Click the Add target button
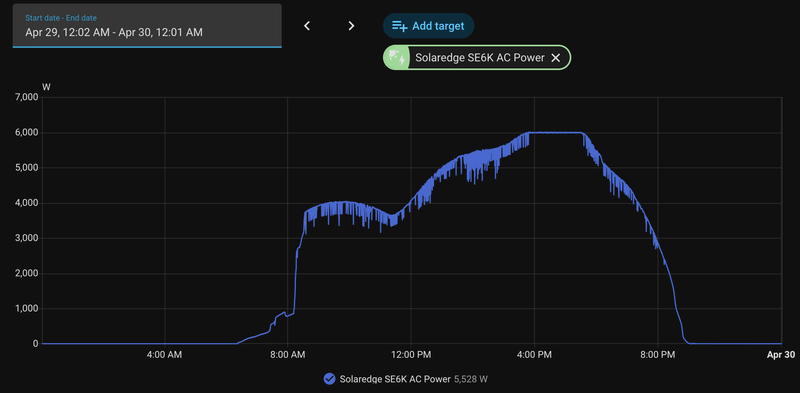 (x=429, y=26)
